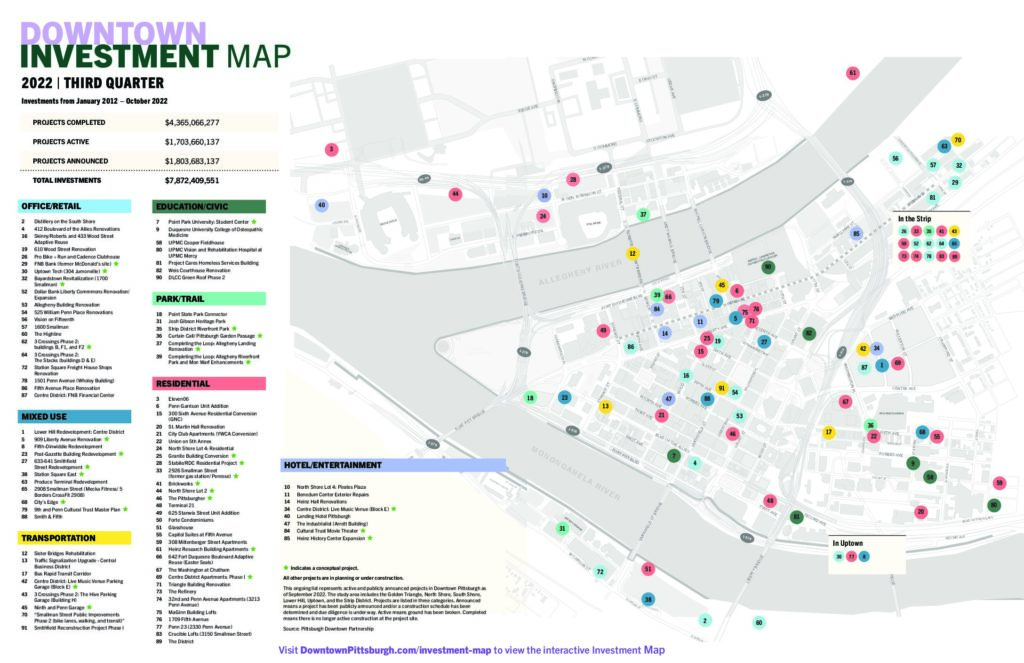The width and height of the screenshot is (1024, 663).
Task: Click the ALLEGHENY RIVER map label
Action: [x=580, y=273]
